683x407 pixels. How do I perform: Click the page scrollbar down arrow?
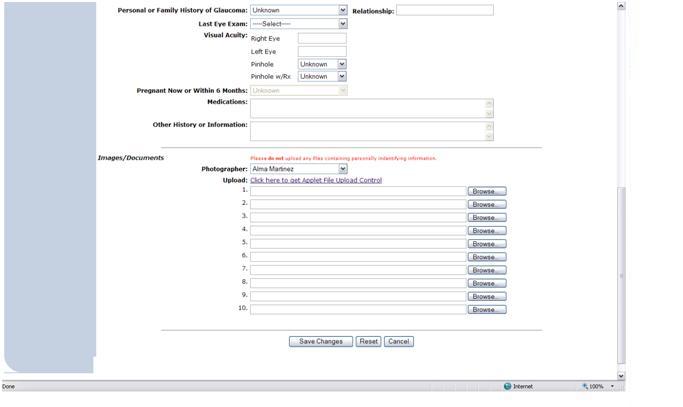621,376
